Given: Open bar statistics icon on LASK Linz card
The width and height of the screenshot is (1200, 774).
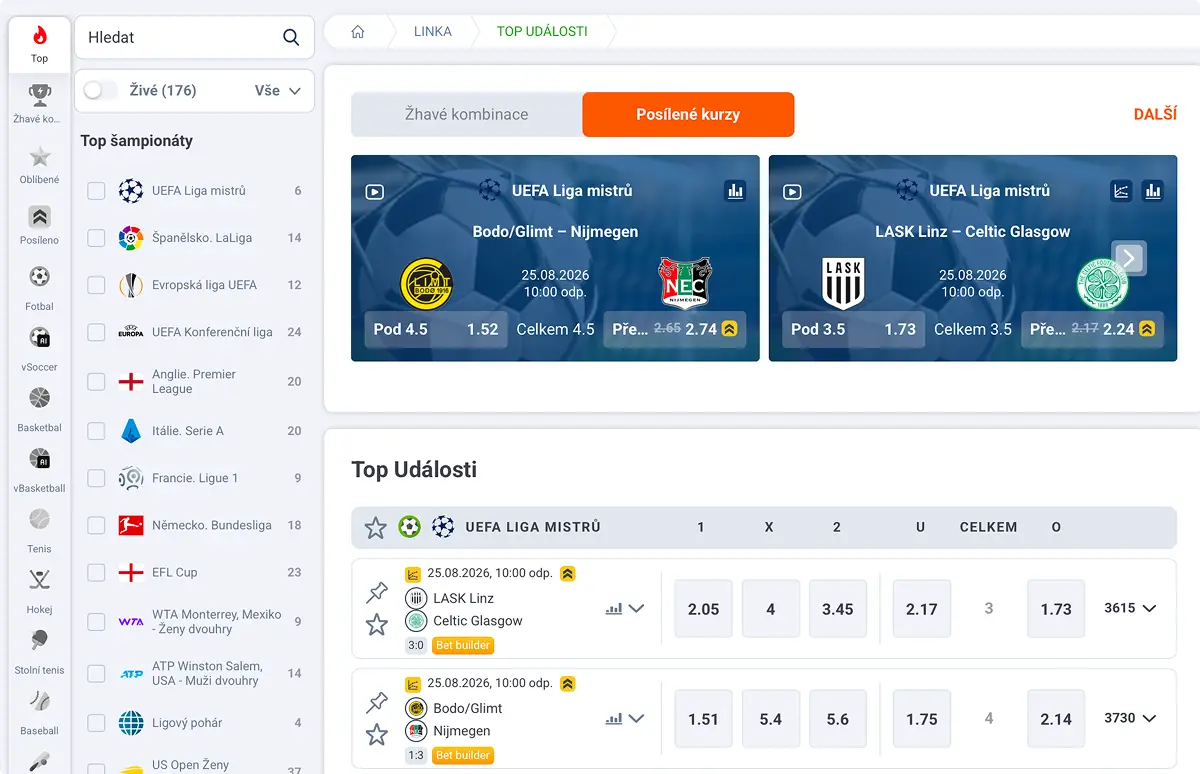Looking at the screenshot, I should [1152, 191].
